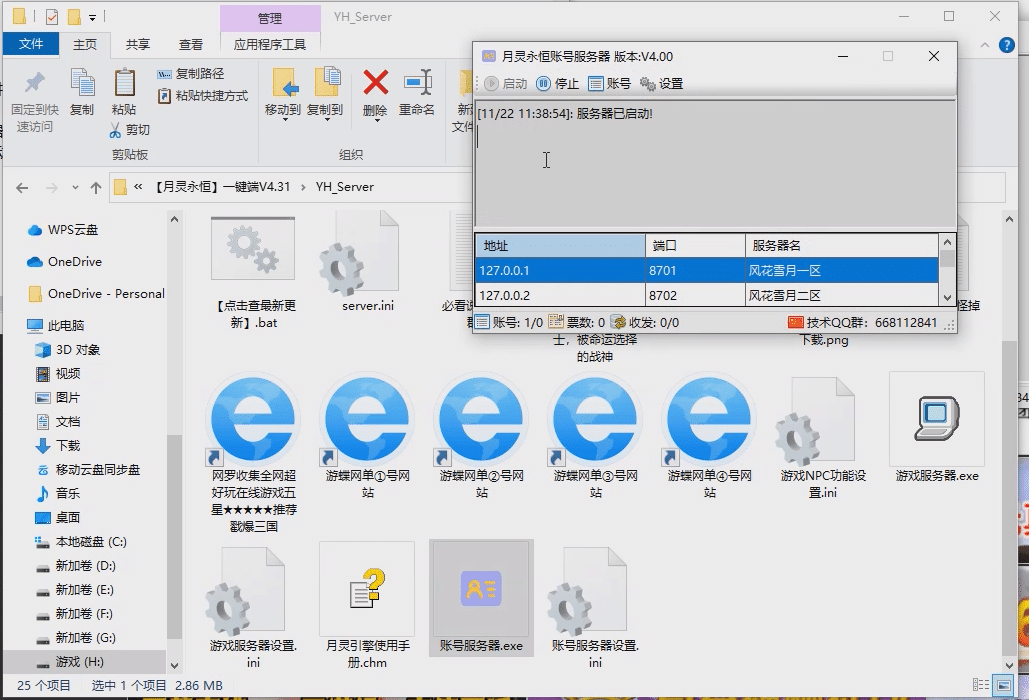Select the 127.0.0.2 风花雪月二区 server row
The height and width of the screenshot is (700, 1029).
tap(700, 295)
